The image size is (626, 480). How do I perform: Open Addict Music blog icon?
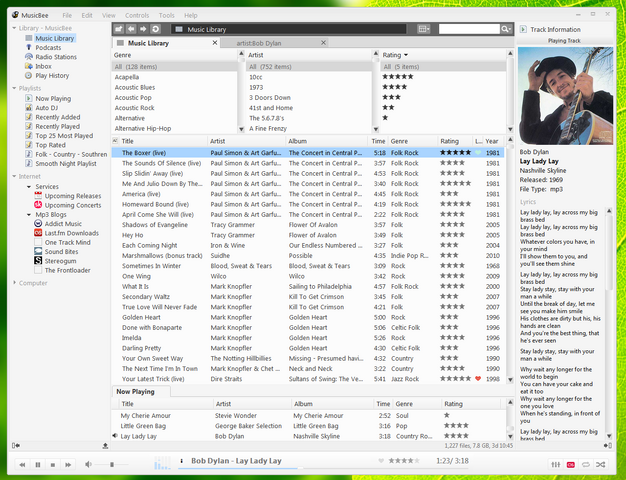38,224
